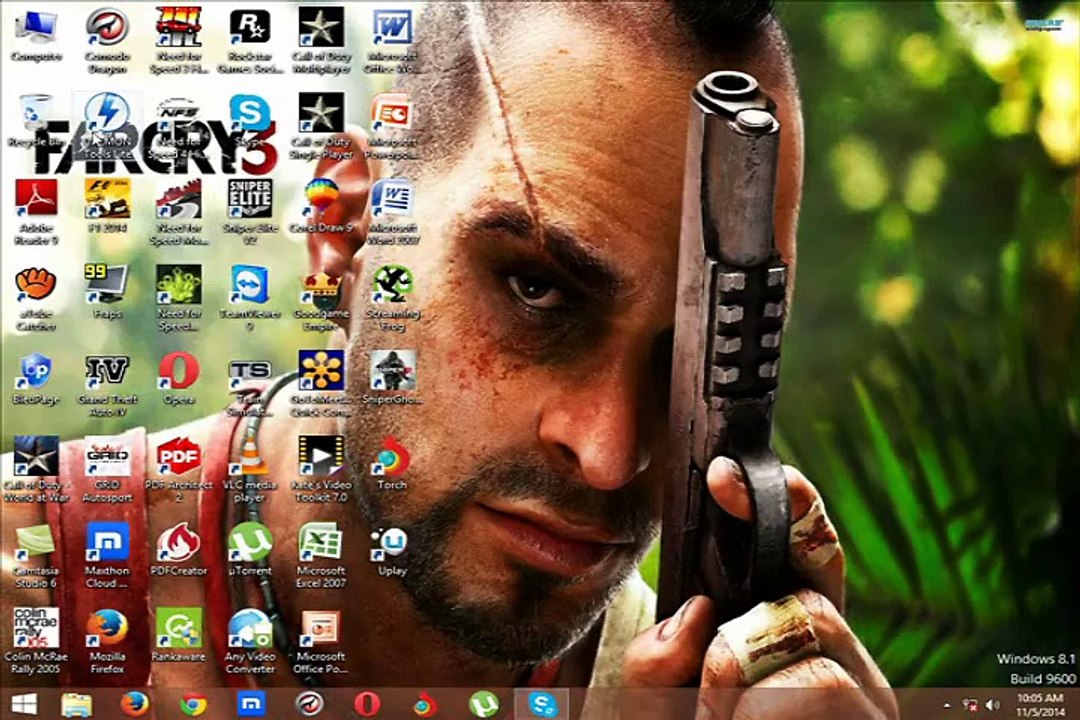
Task: Open Camtasia Studio 6 shortcut
Action: coord(36,555)
